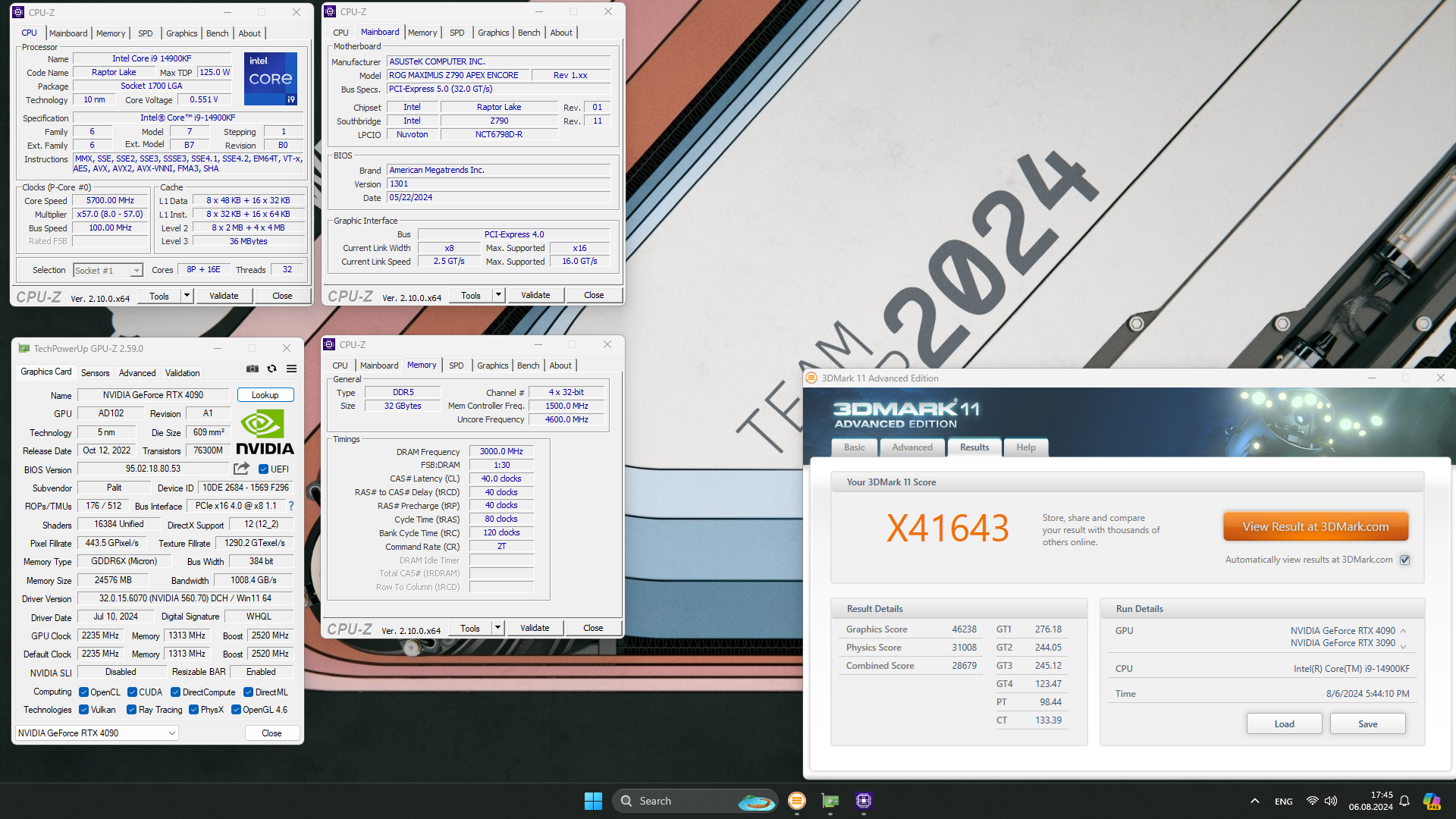Click the BIOS export share icon in GPU-Z
This screenshot has width=1456, height=819.
pyautogui.click(x=241, y=469)
